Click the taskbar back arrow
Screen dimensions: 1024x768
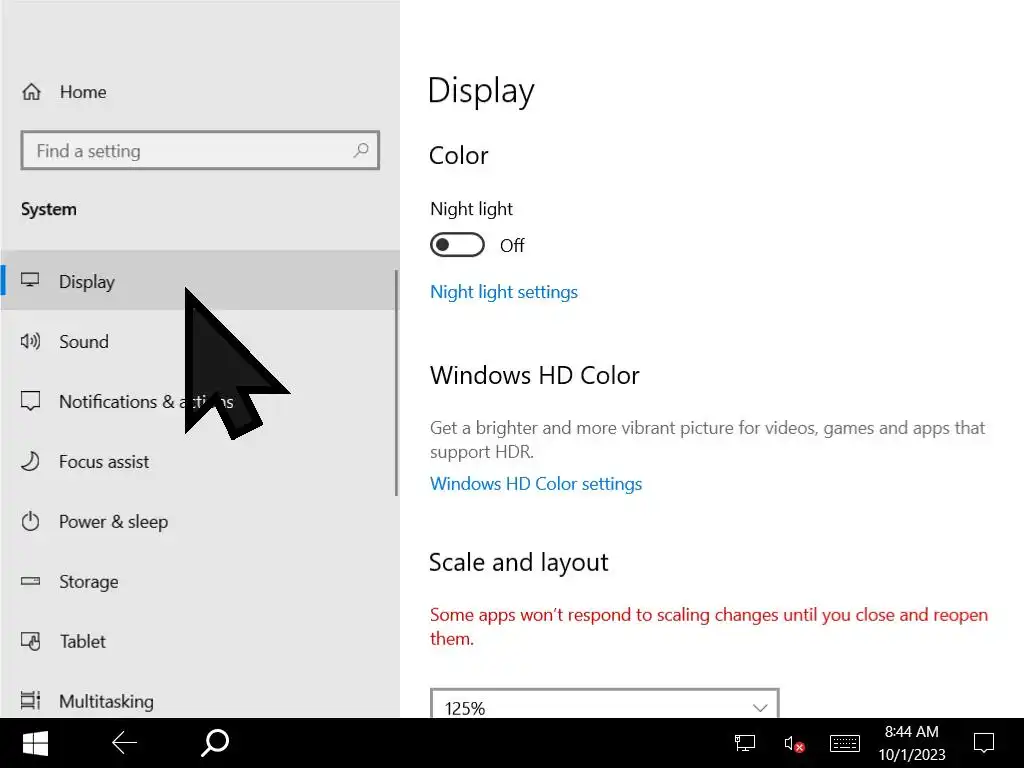coord(124,743)
